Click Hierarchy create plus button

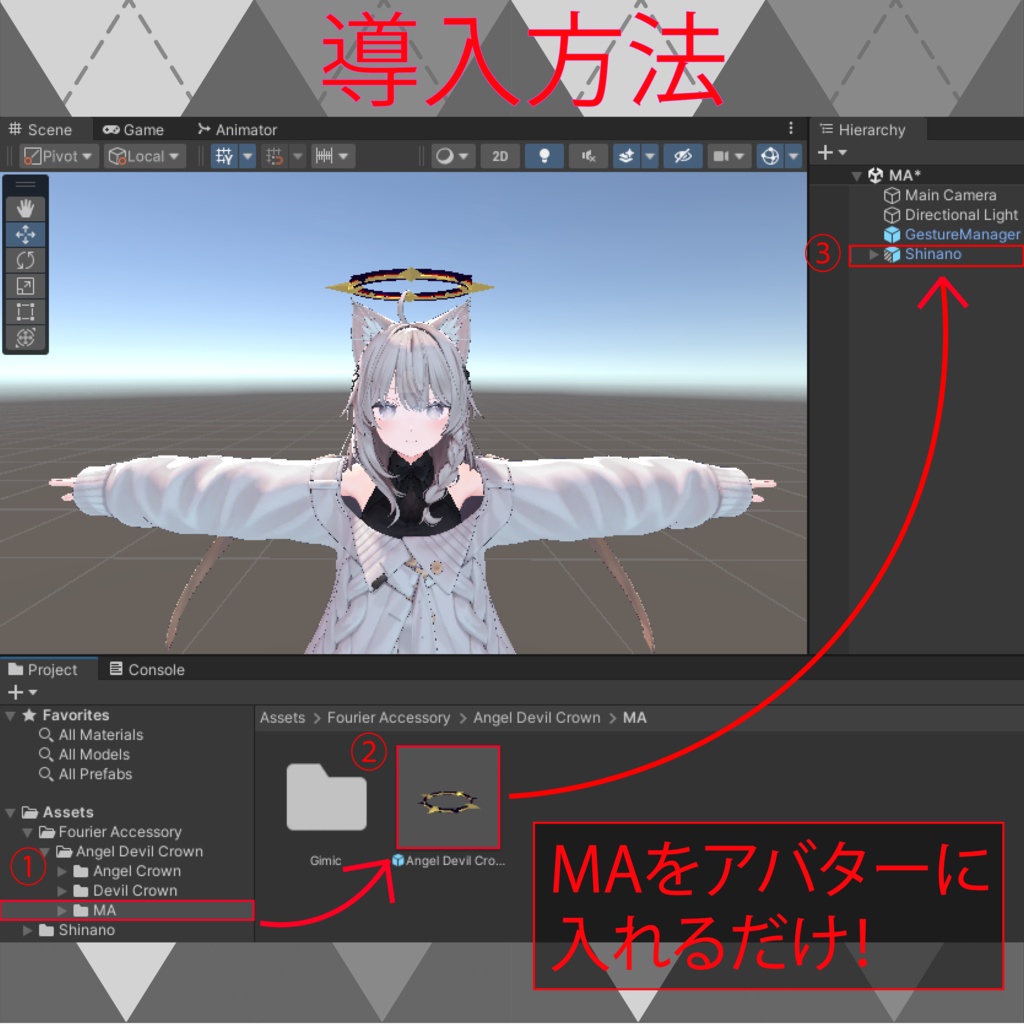point(832,153)
